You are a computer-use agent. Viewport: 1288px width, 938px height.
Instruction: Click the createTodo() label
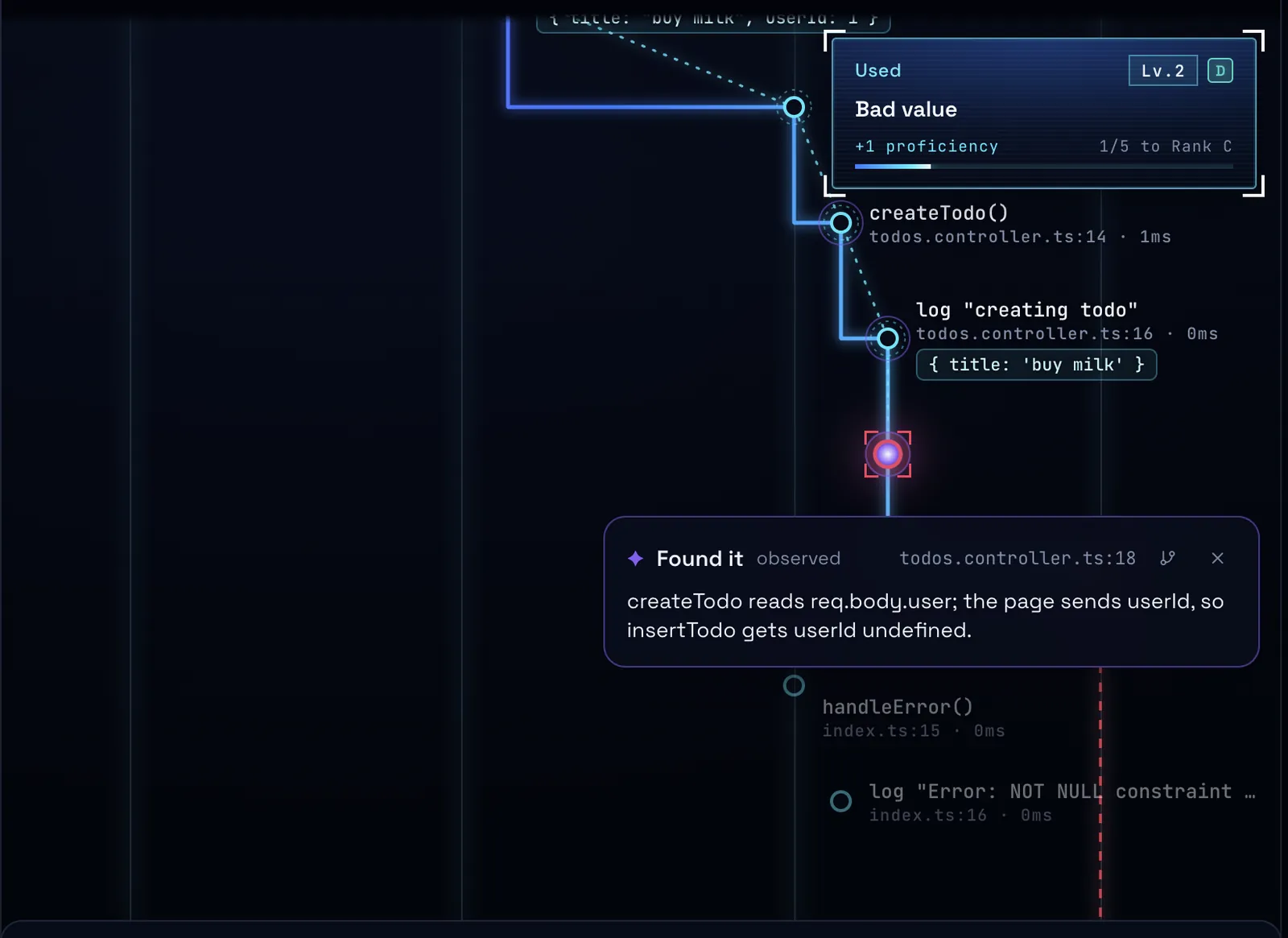pos(939,213)
